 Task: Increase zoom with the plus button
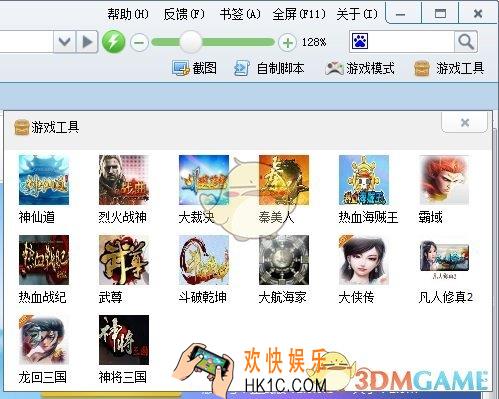(x=287, y=43)
